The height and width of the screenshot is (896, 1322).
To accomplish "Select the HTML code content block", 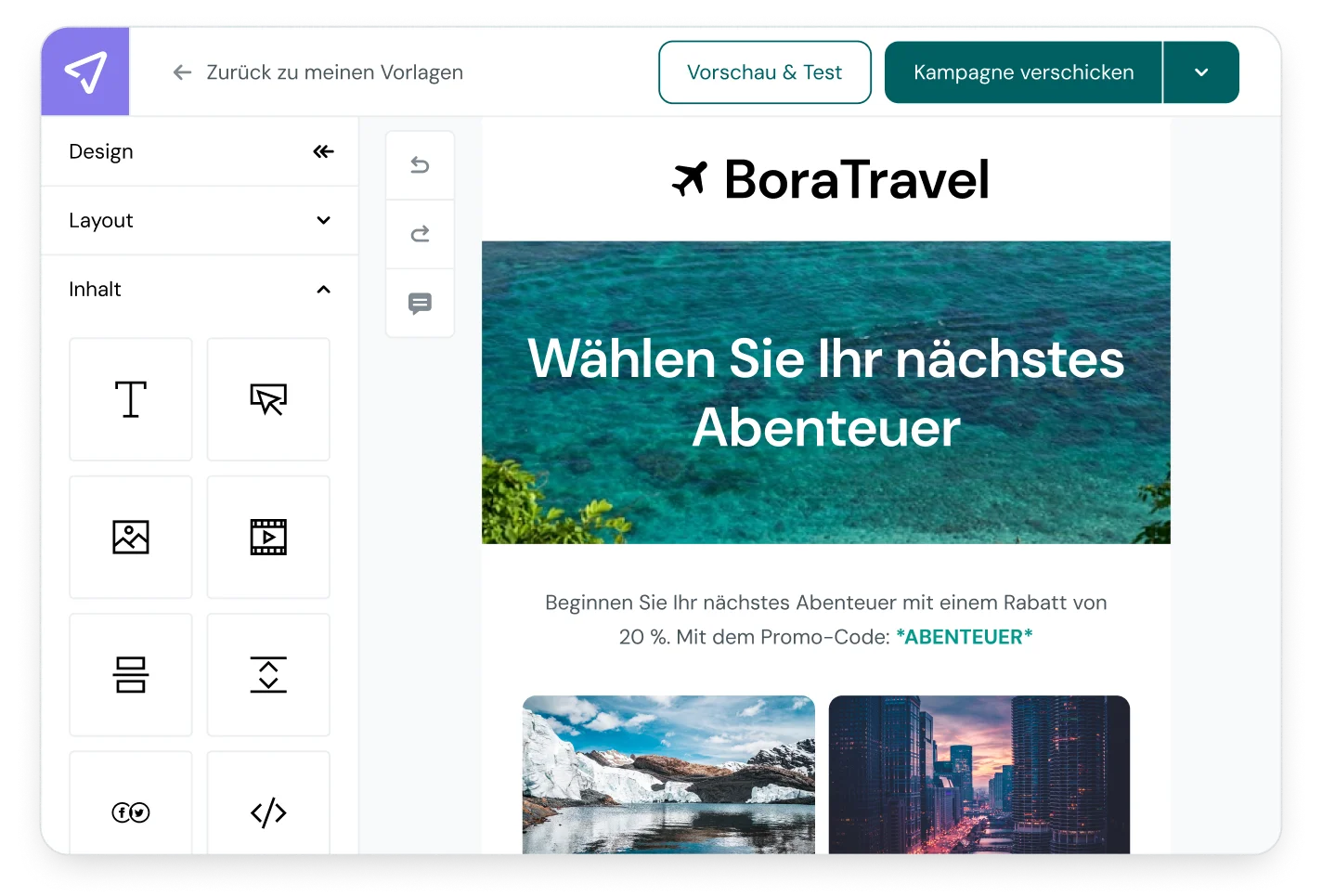I will [268, 803].
